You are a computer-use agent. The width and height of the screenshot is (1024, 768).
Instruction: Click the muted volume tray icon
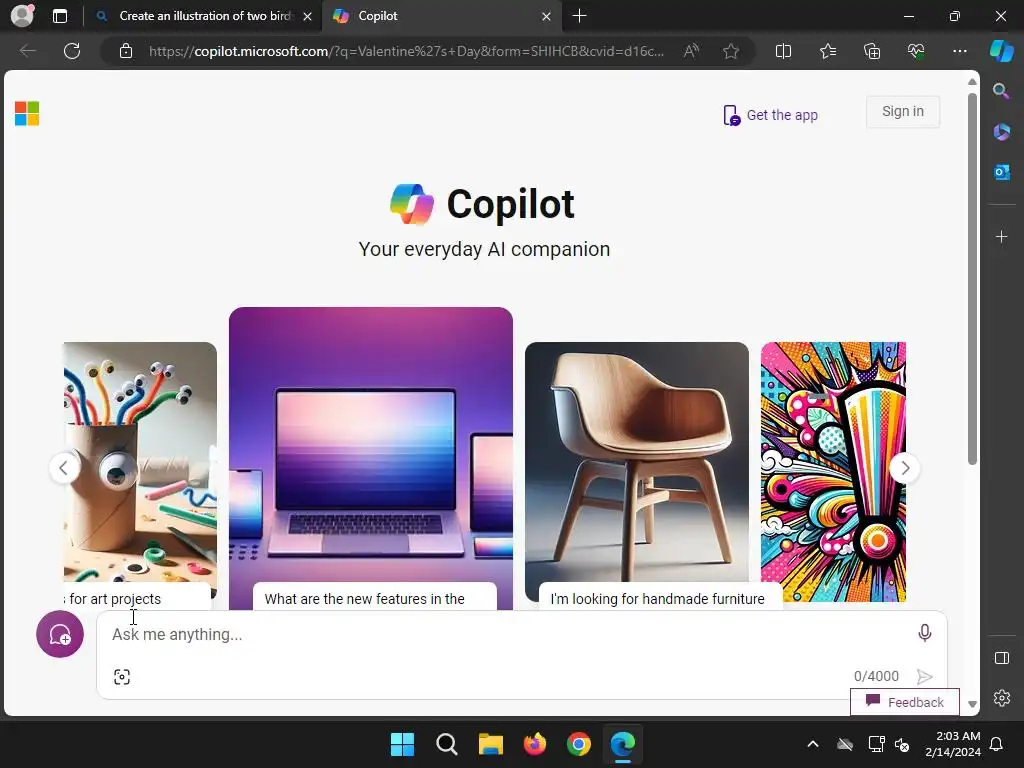tap(903, 744)
